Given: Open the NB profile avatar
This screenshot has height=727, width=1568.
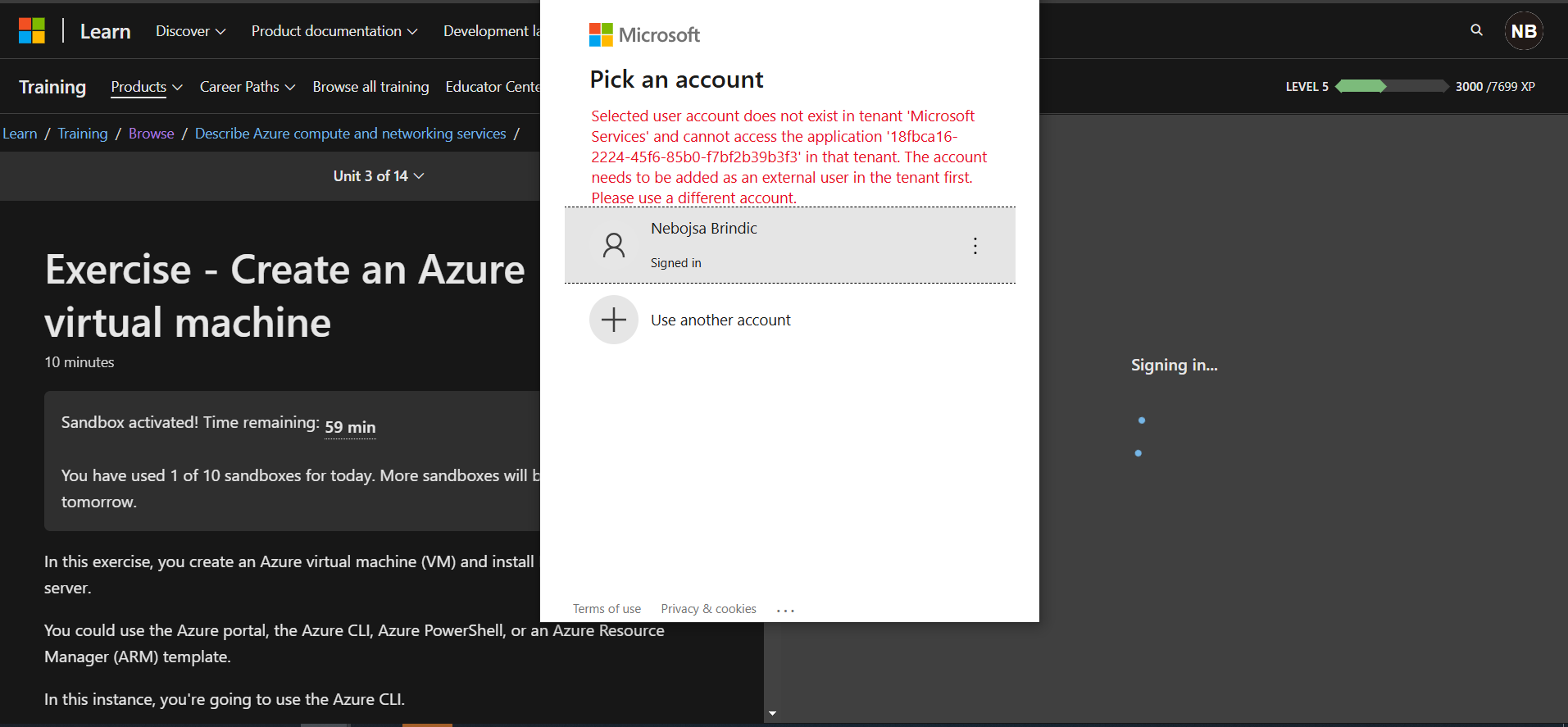Looking at the screenshot, I should pos(1524,31).
